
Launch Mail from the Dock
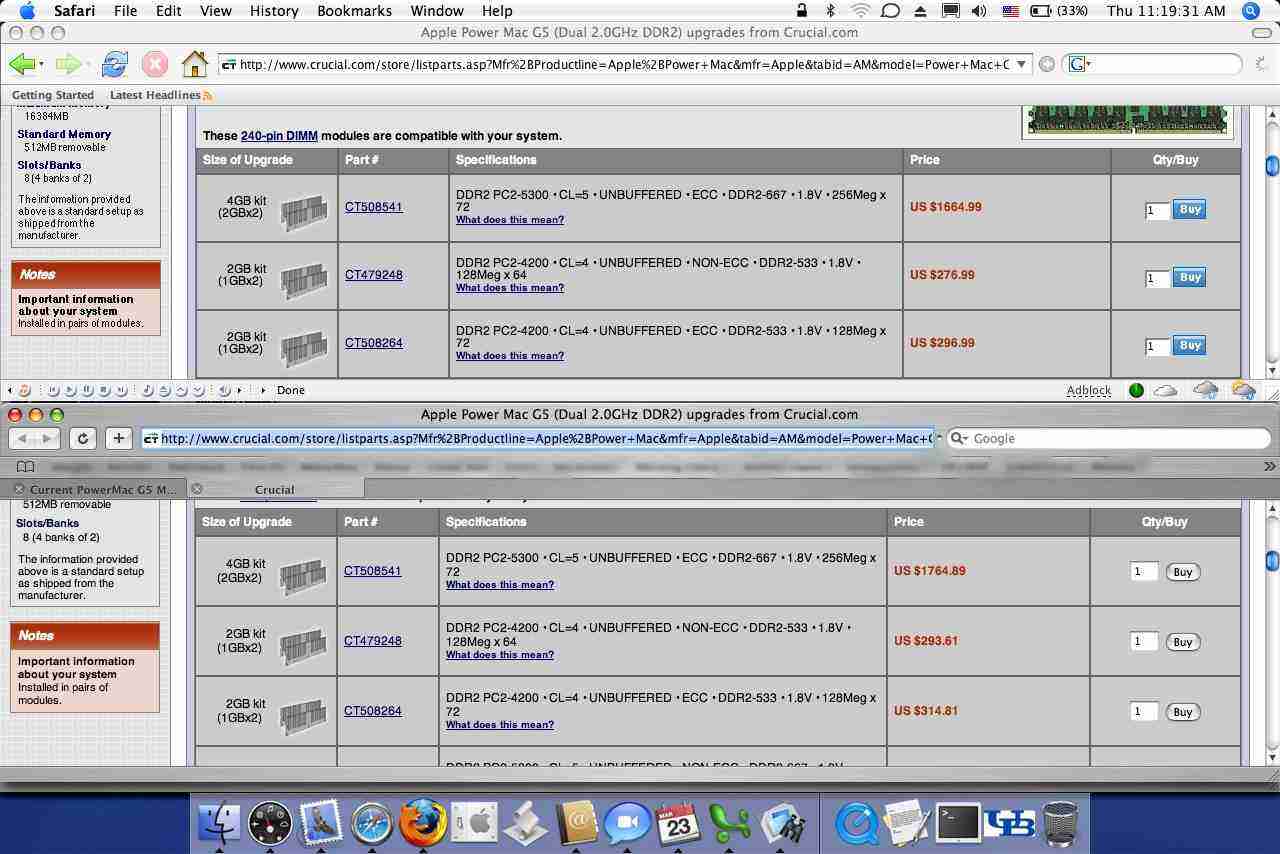click(x=321, y=823)
